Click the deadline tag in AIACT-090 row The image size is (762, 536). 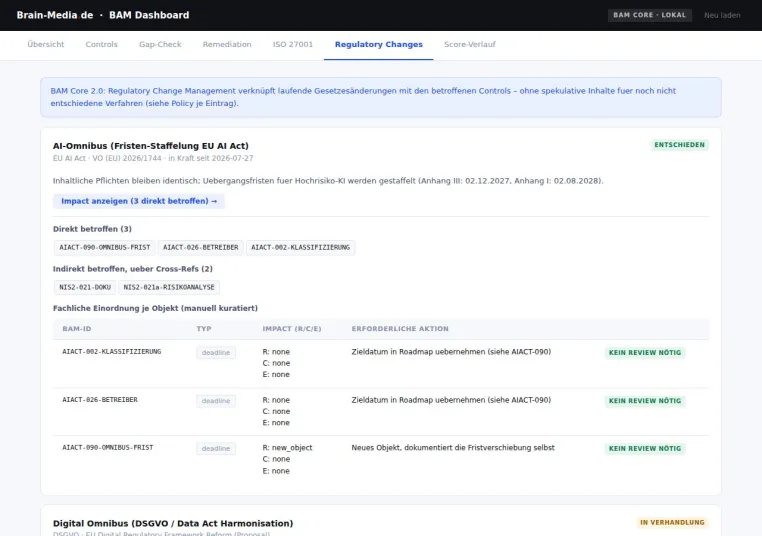(216, 448)
